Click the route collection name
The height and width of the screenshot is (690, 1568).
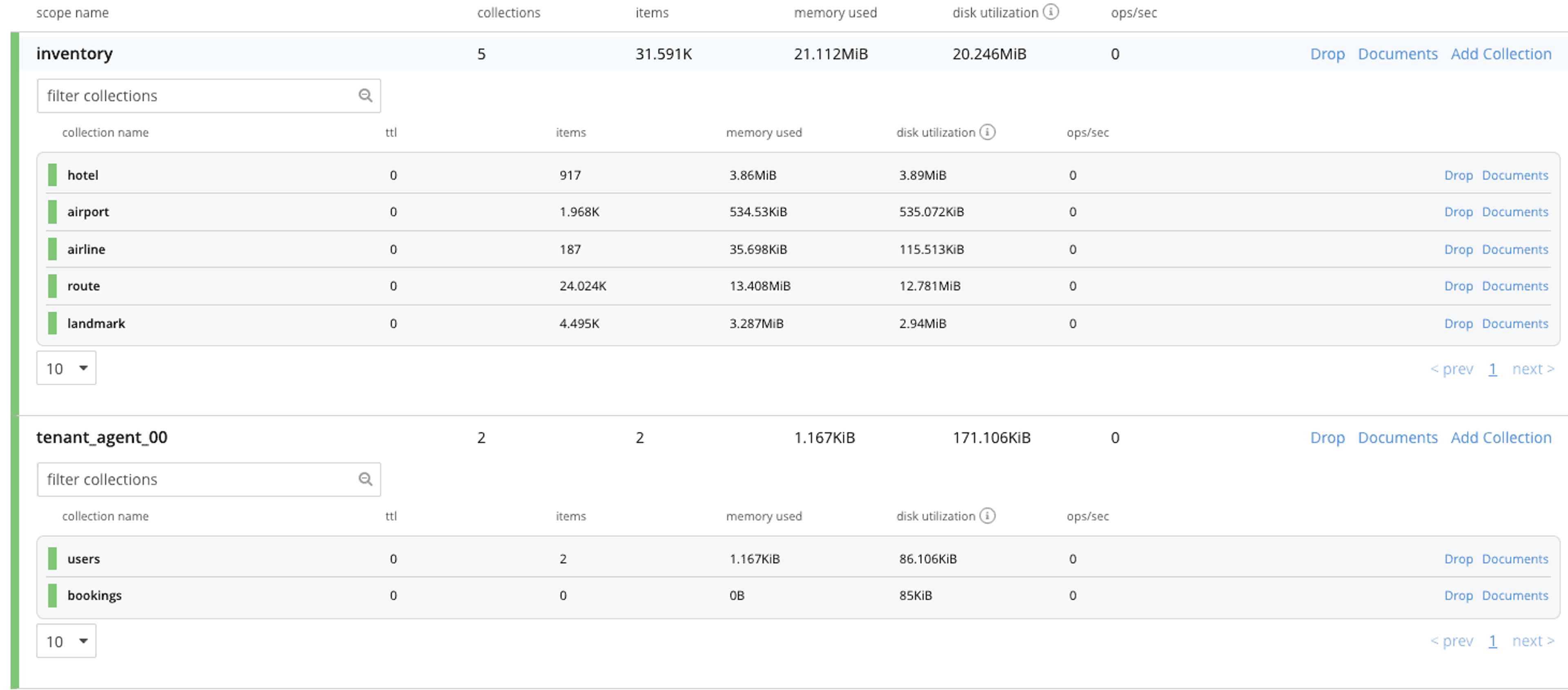(x=83, y=286)
